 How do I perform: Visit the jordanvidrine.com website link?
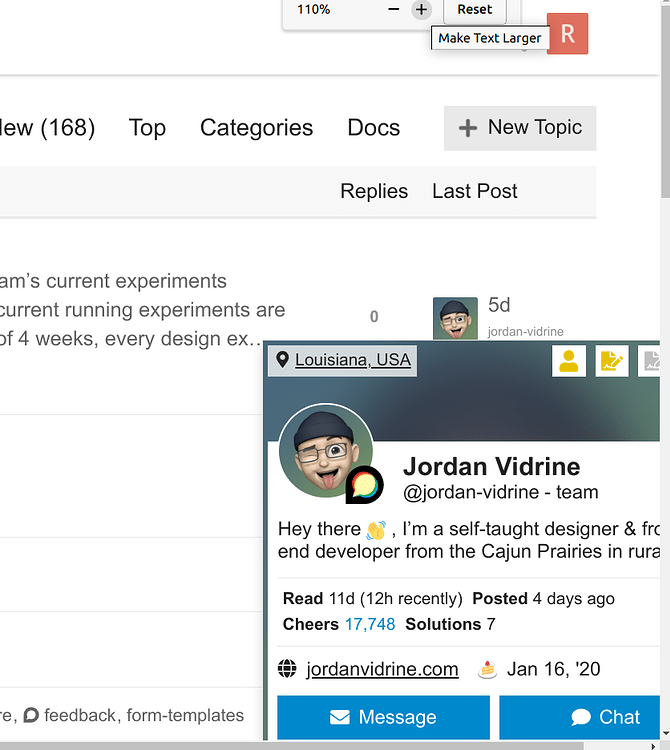382,669
